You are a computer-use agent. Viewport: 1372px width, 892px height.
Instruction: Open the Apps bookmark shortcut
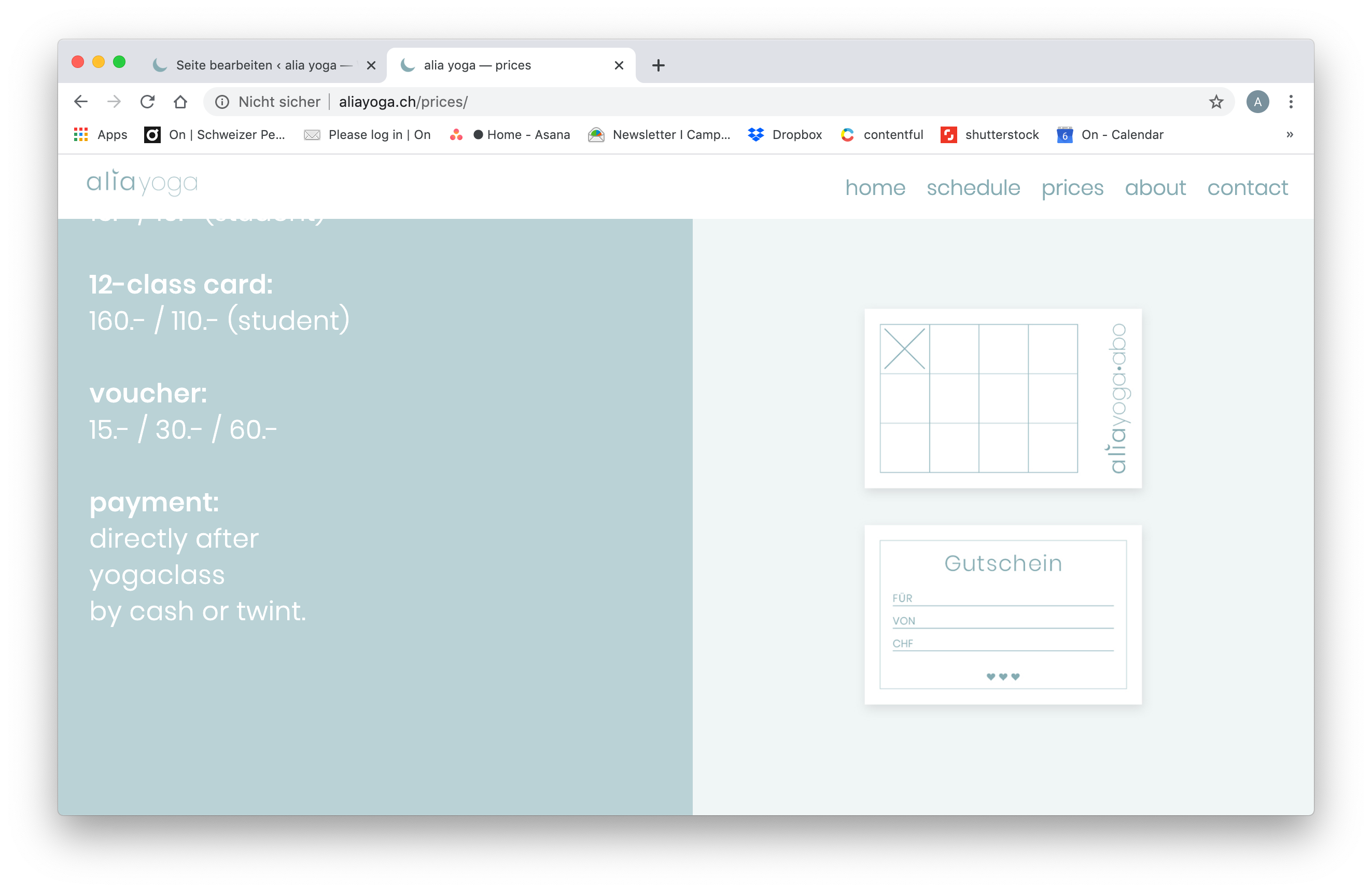click(x=101, y=135)
